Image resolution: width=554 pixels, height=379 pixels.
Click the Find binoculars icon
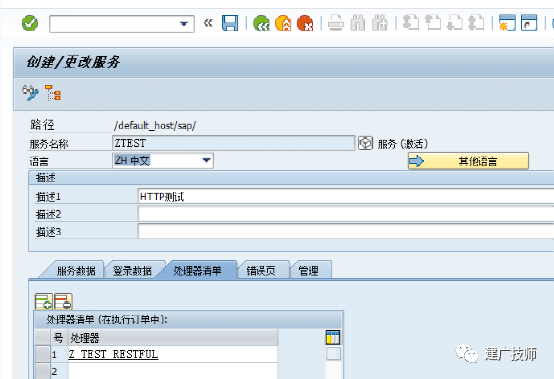coord(358,23)
